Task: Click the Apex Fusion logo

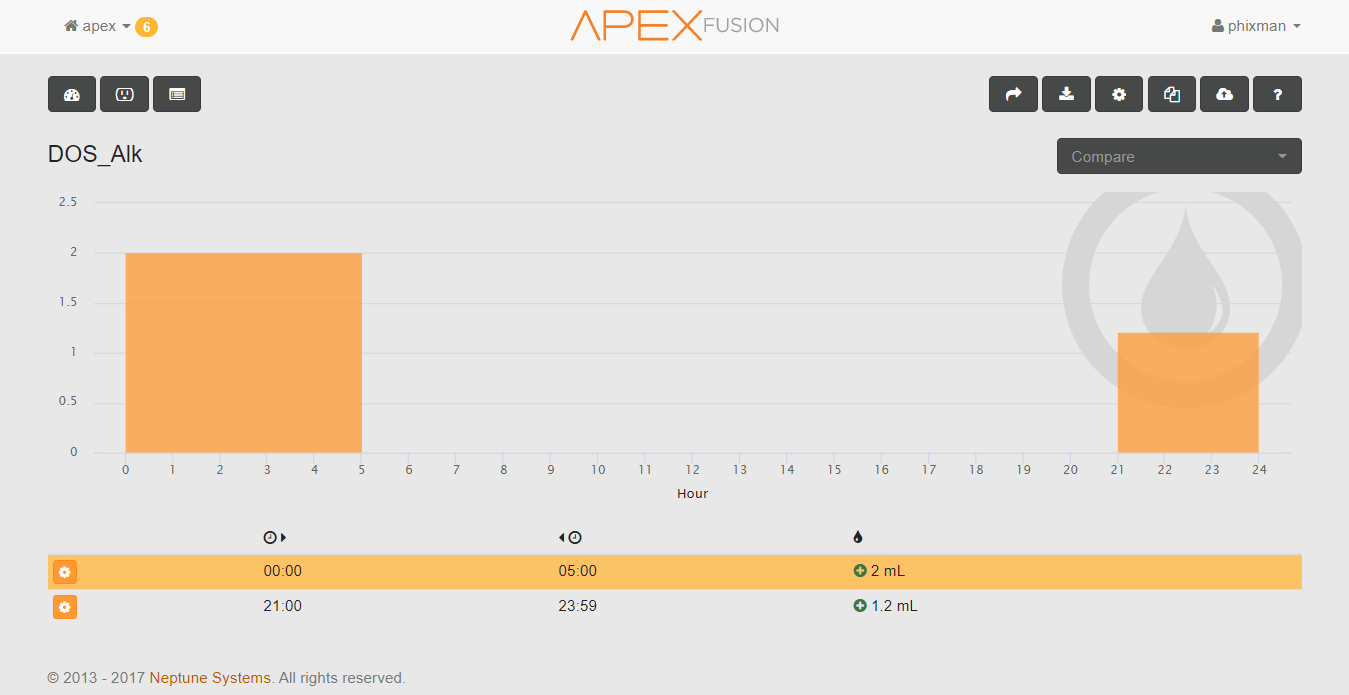Action: click(674, 26)
